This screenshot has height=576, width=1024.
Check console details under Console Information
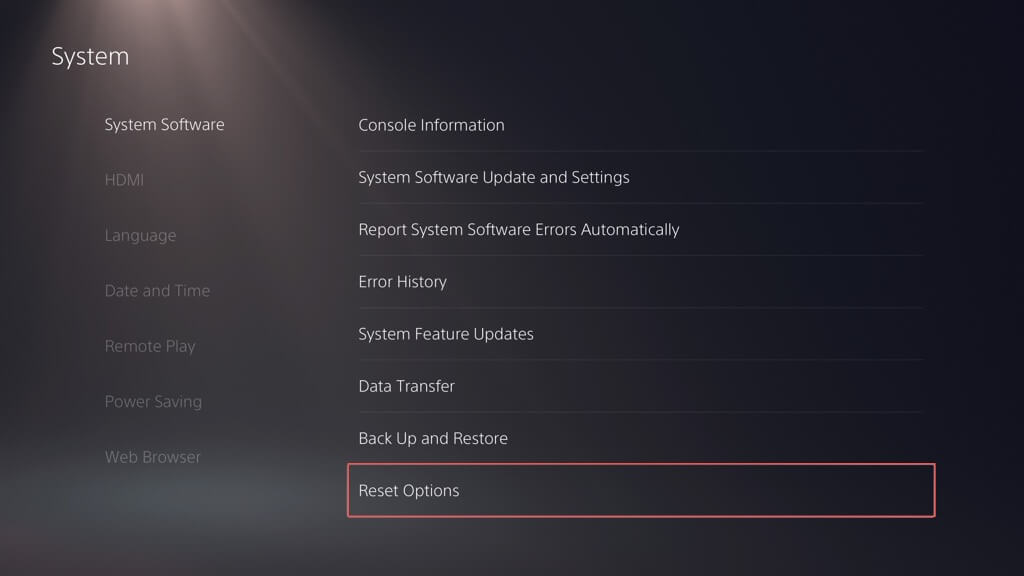click(x=431, y=125)
